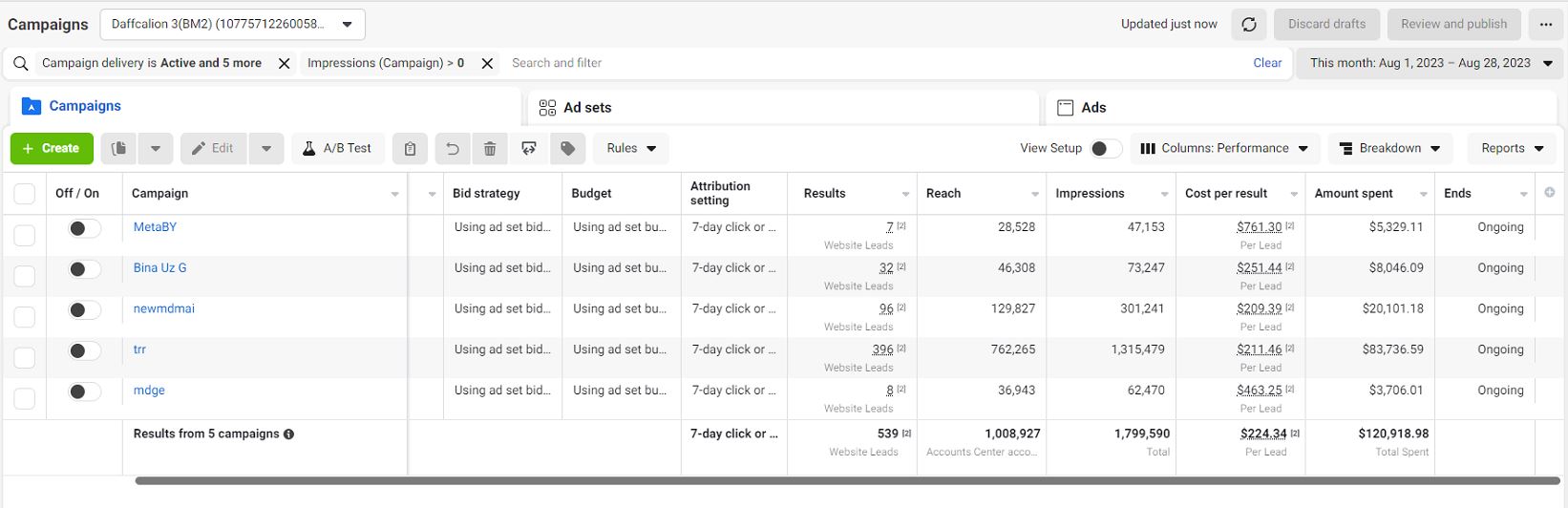
Task: Remove the Impressions filter chip
Action: pyautogui.click(x=487, y=63)
